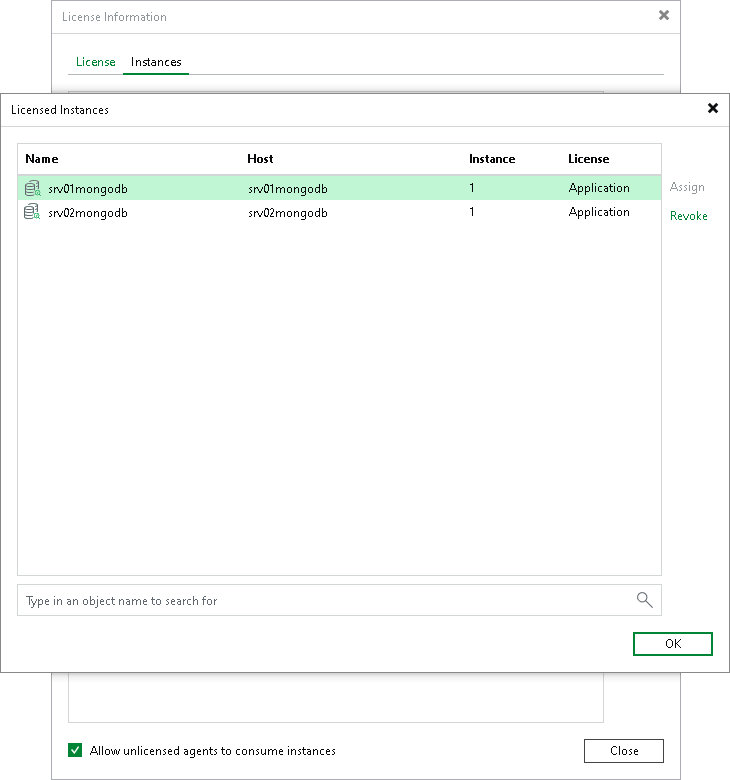Select the srv01mongodb name cell
Viewport: 730px width, 780px height.
88,189
